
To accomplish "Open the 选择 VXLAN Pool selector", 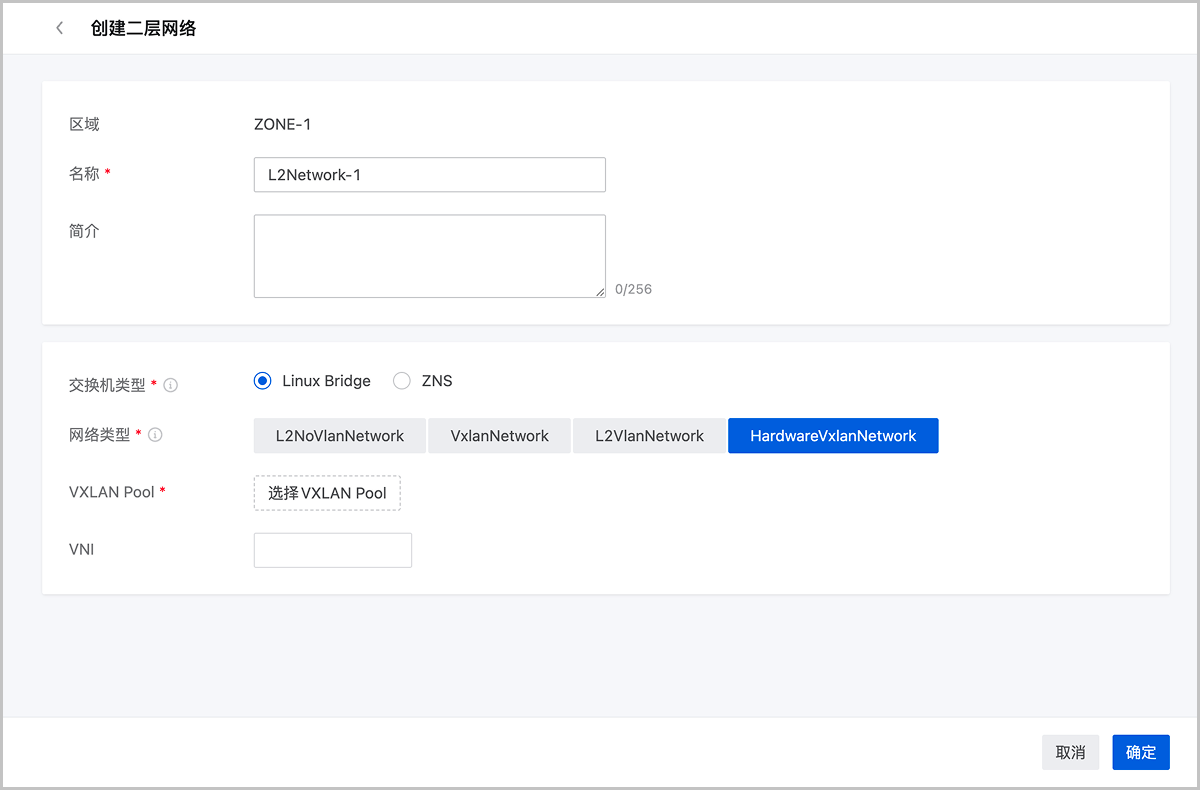I will [x=327, y=493].
